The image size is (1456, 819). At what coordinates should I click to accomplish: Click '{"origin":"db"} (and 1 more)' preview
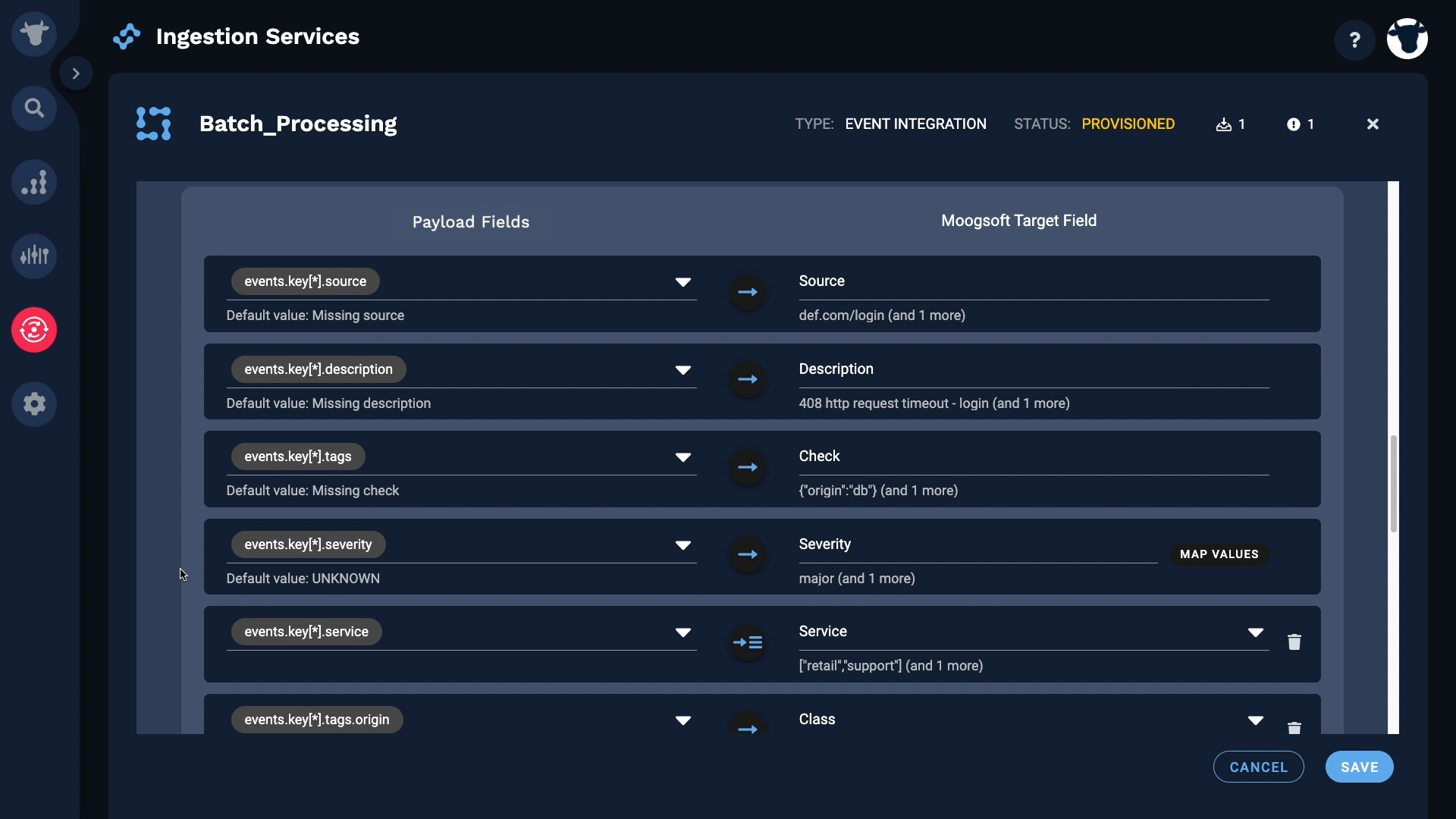coord(878,491)
